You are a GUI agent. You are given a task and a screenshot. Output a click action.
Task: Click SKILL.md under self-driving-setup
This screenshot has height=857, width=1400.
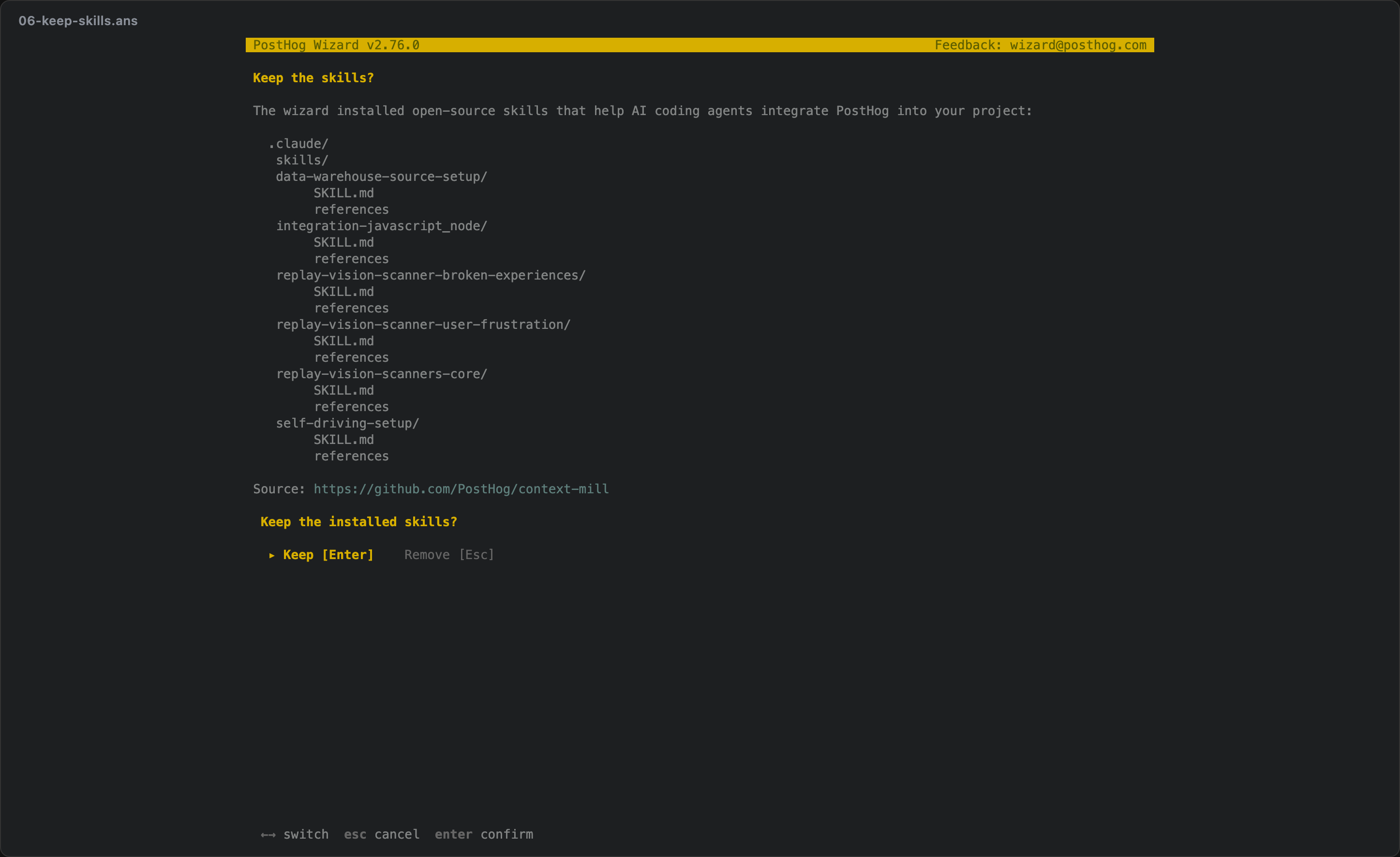(344, 440)
